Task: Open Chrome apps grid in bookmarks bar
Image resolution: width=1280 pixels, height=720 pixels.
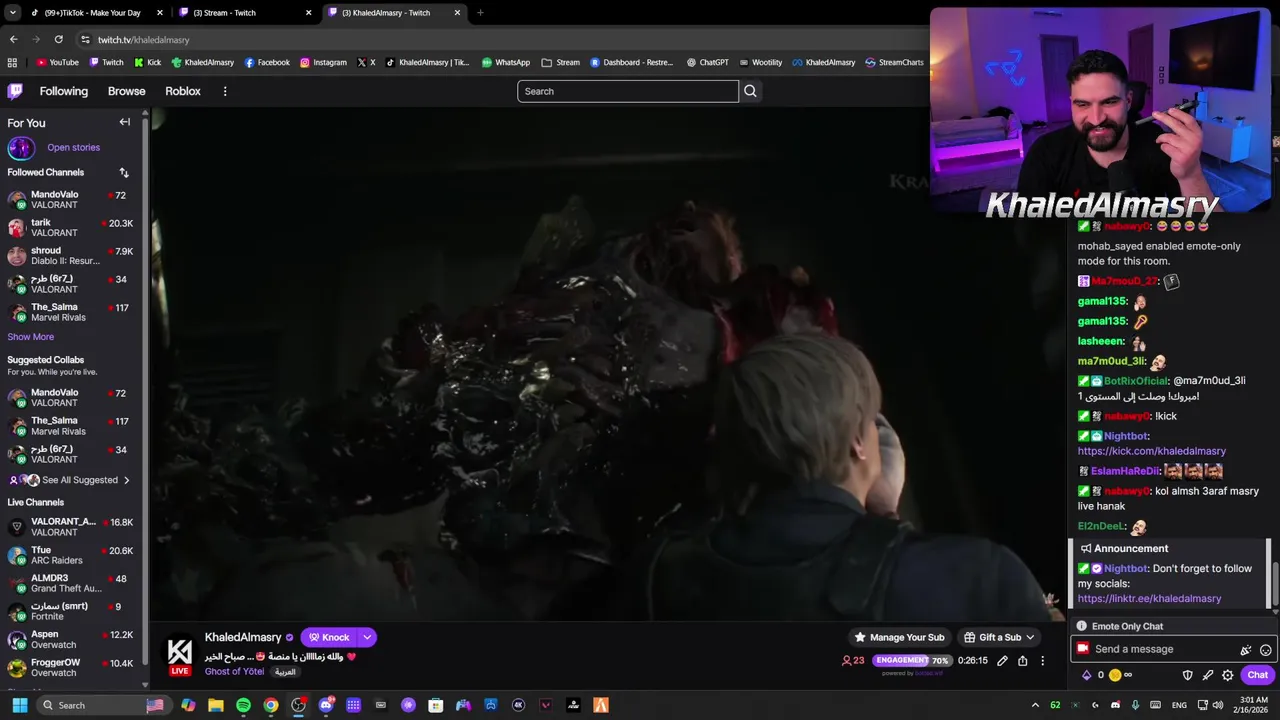Action: click(x=12, y=62)
